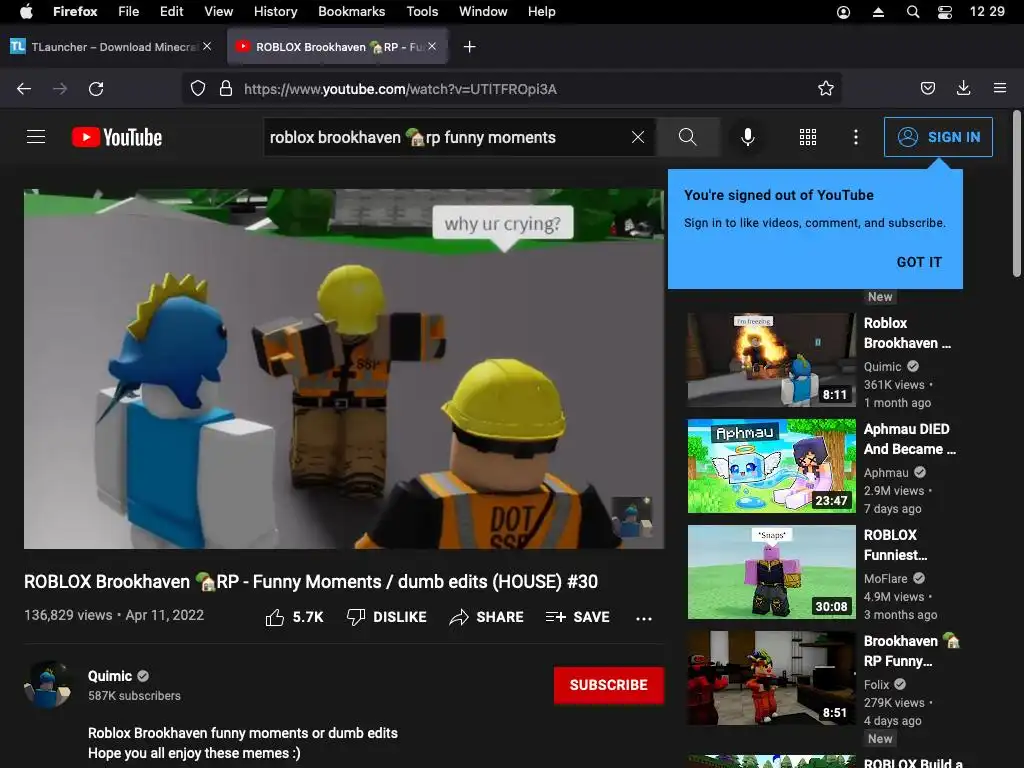
Task: Open the YouTube apps grid
Action: pos(808,137)
